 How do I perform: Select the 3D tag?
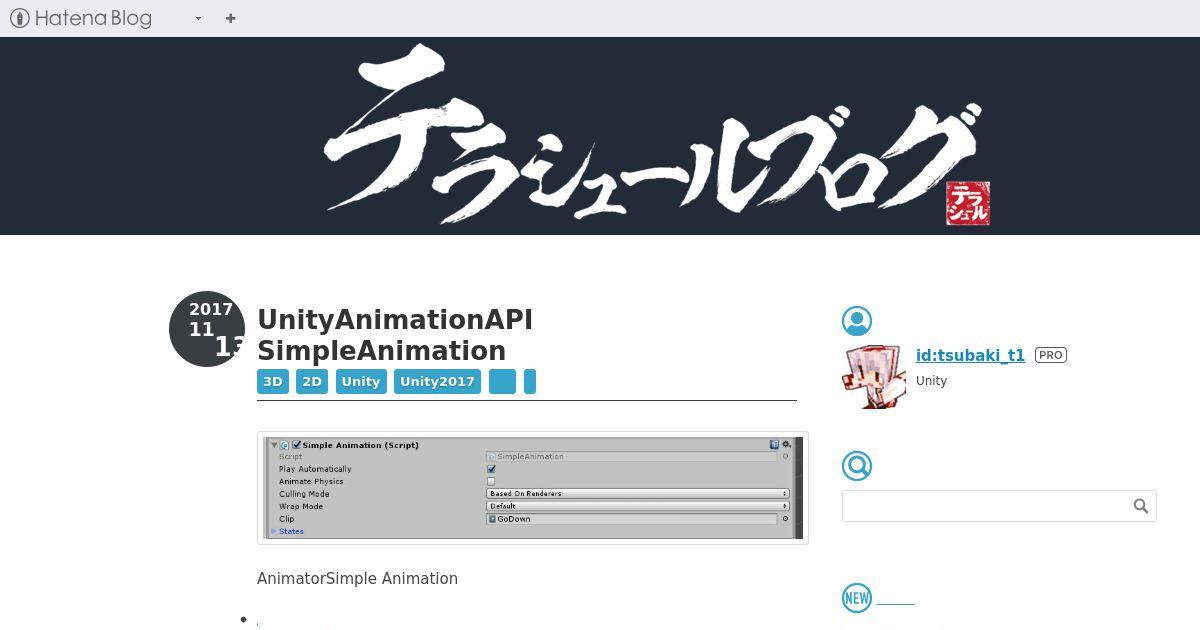click(x=273, y=381)
